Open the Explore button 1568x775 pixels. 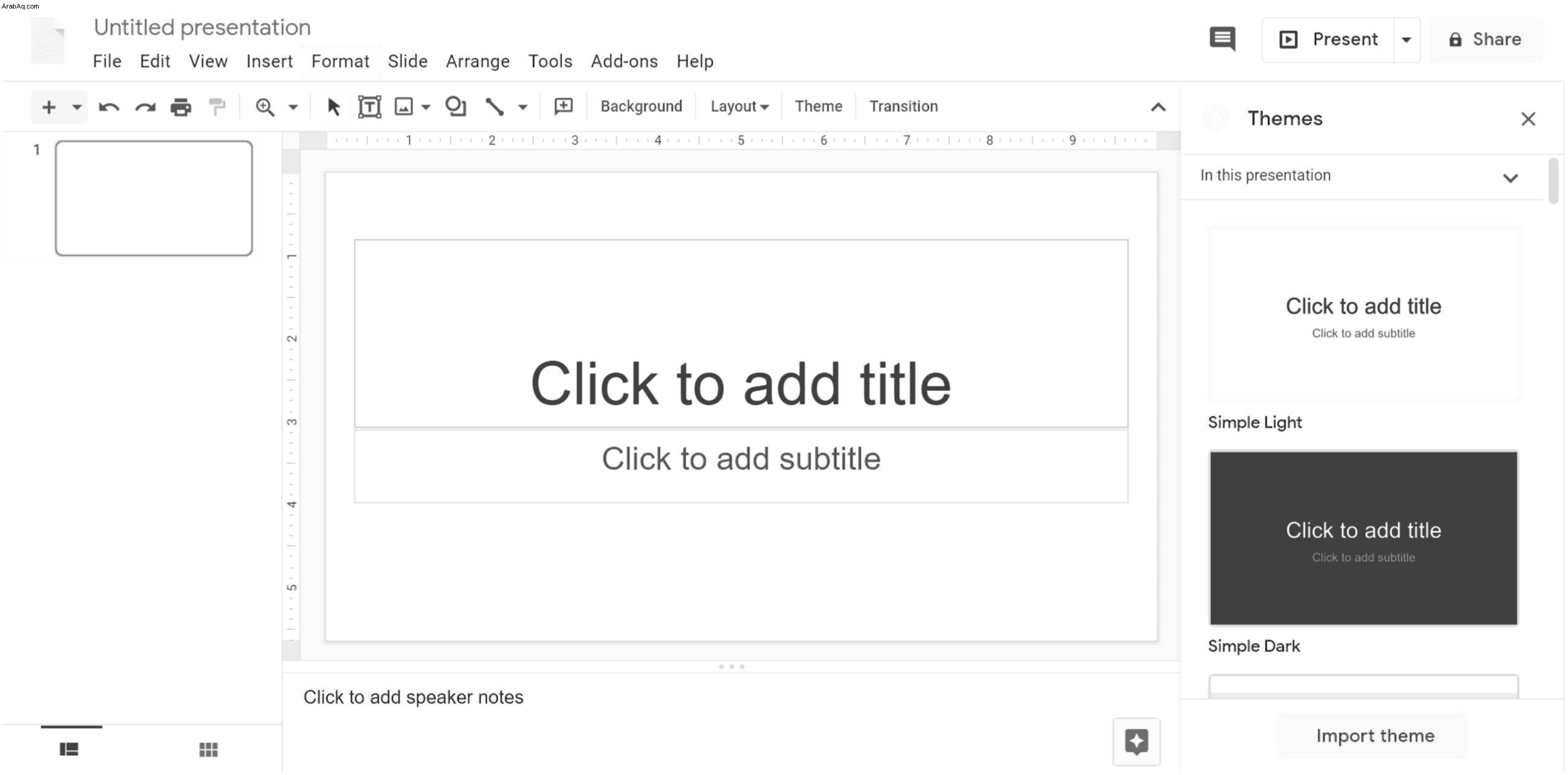coord(1136,742)
